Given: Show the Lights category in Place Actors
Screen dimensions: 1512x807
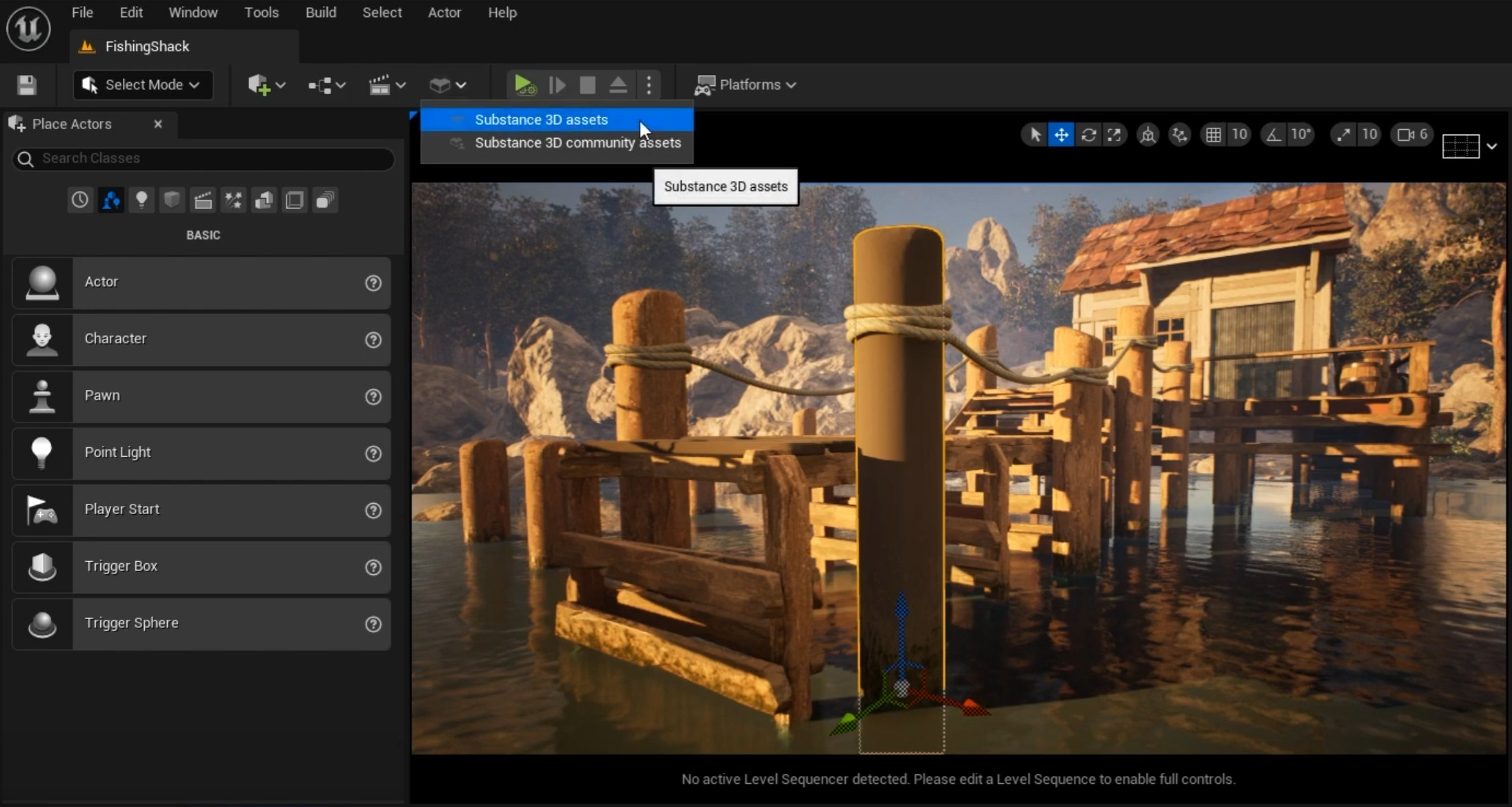Looking at the screenshot, I should 141,200.
